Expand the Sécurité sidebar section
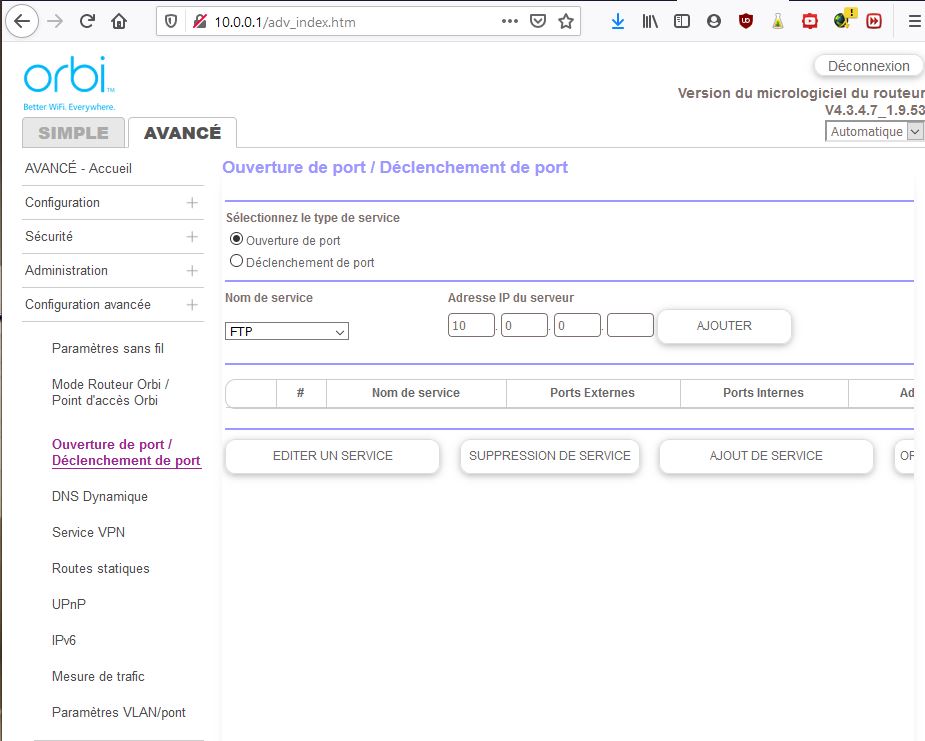Screen dimensions: 925x741 [x=191, y=237]
